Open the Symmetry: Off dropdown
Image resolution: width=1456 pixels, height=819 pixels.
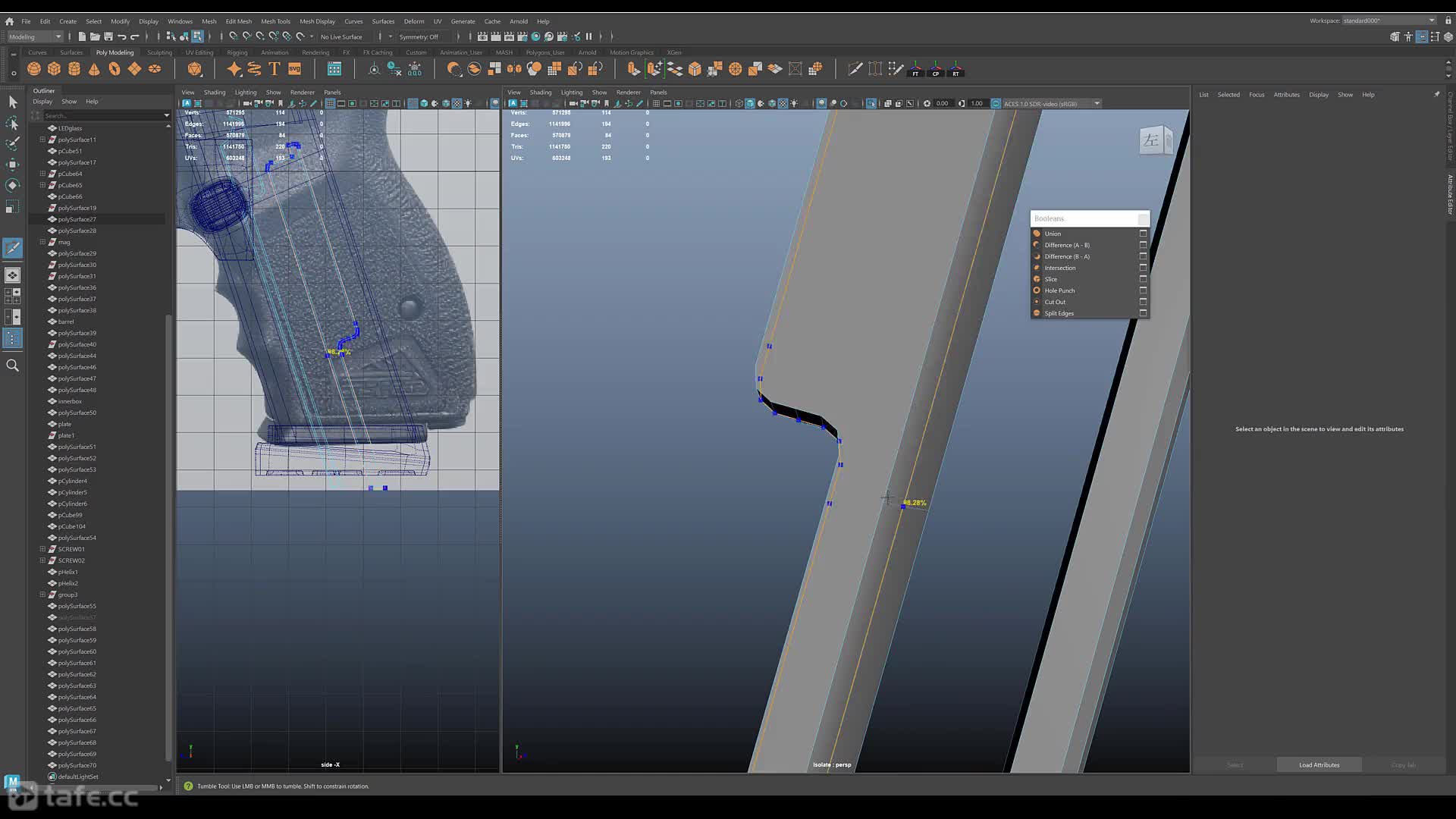click(x=428, y=36)
